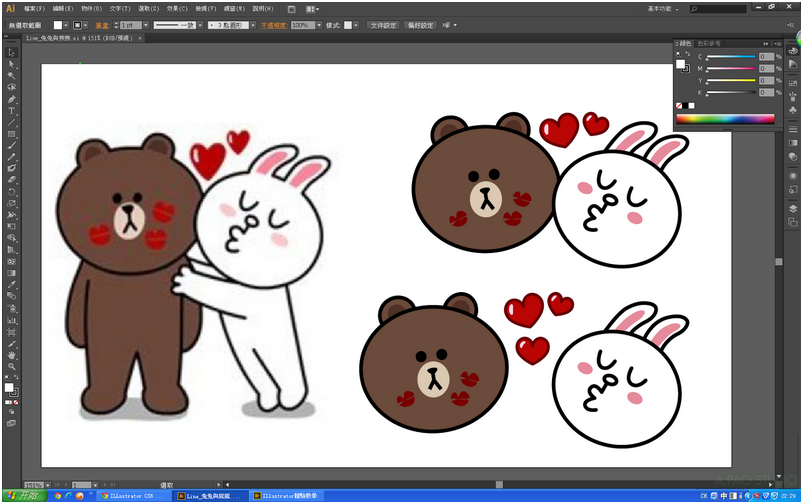Select the Line Segment tool
Screen dimensions: 804x504
[x=11, y=123]
